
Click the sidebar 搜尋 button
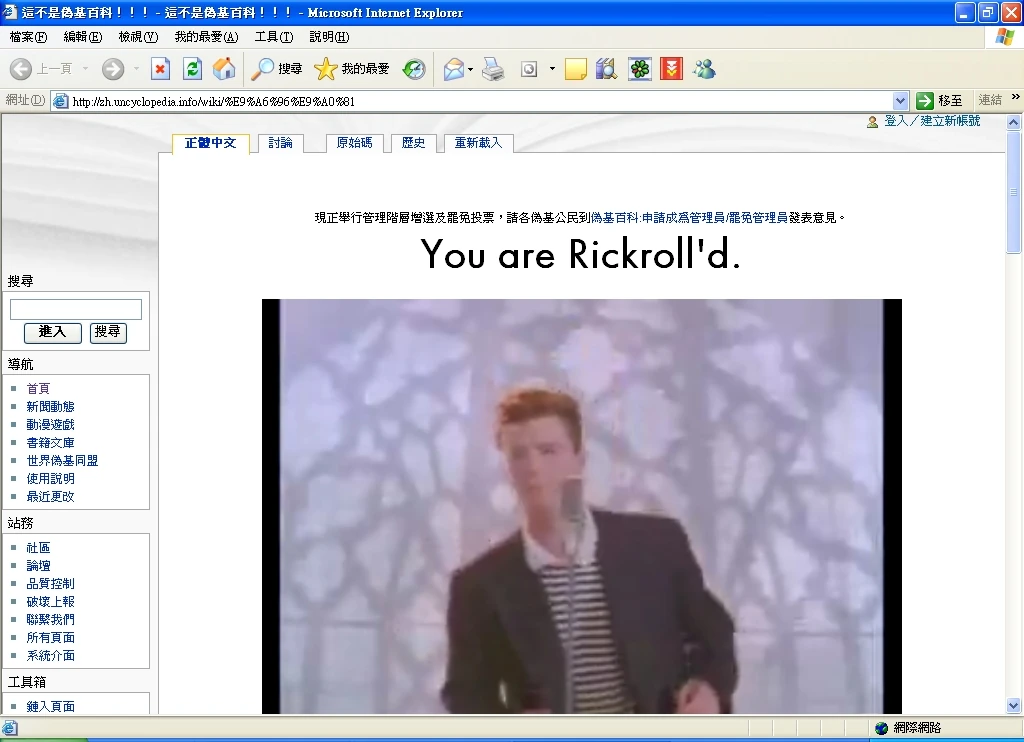coord(108,332)
